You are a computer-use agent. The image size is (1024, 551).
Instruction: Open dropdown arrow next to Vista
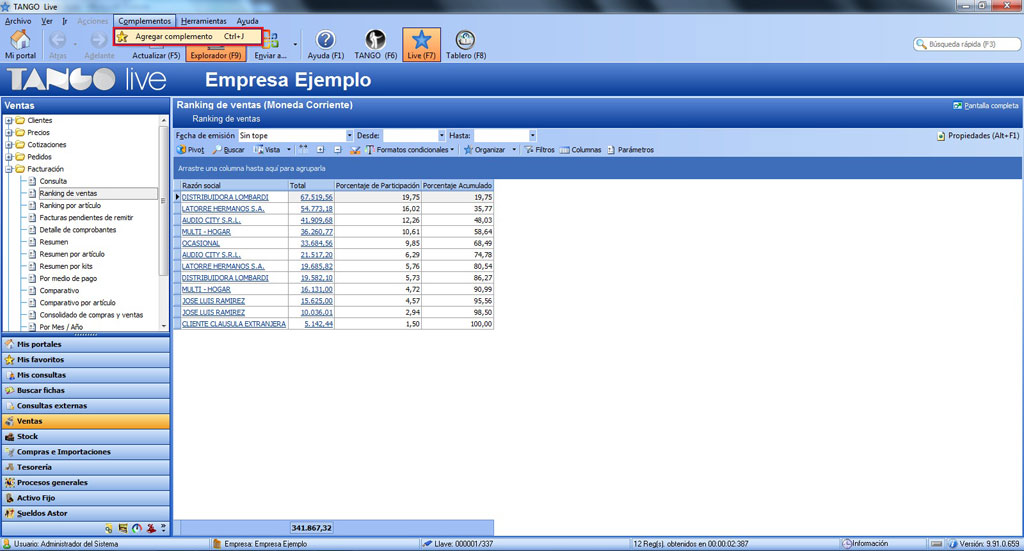tap(289, 150)
